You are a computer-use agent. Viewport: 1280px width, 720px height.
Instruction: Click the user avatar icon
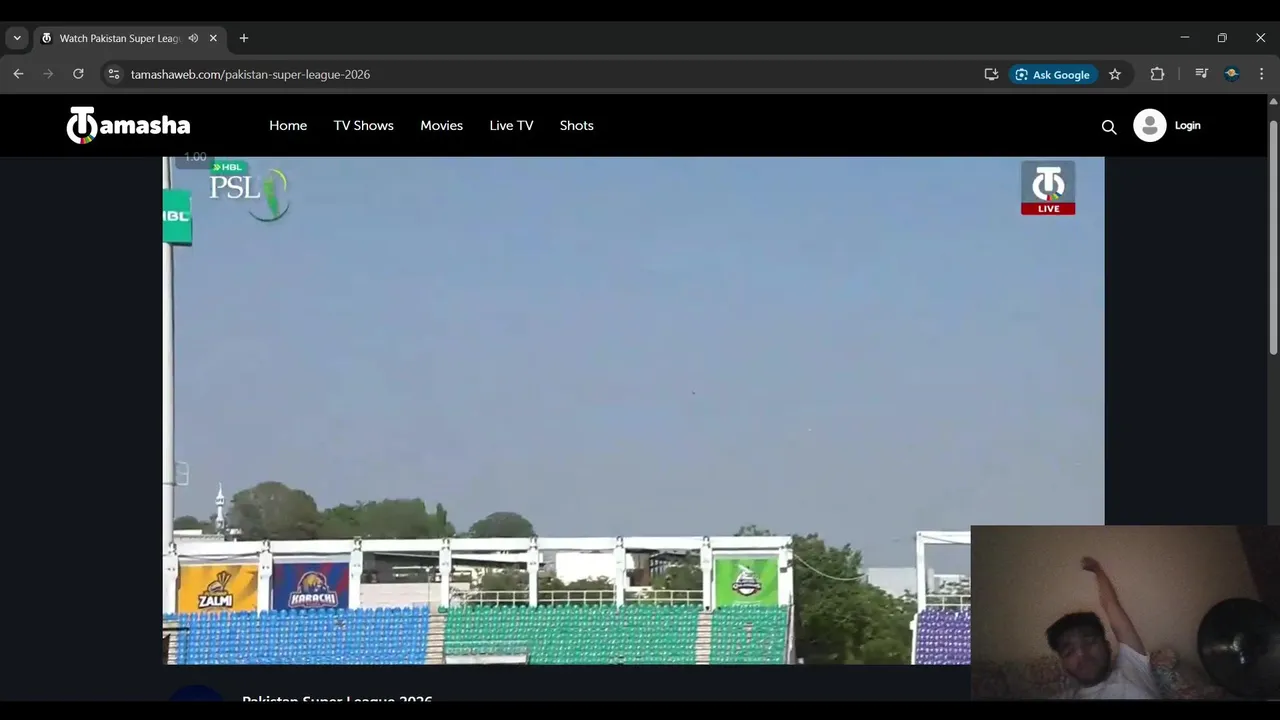[x=1149, y=125]
